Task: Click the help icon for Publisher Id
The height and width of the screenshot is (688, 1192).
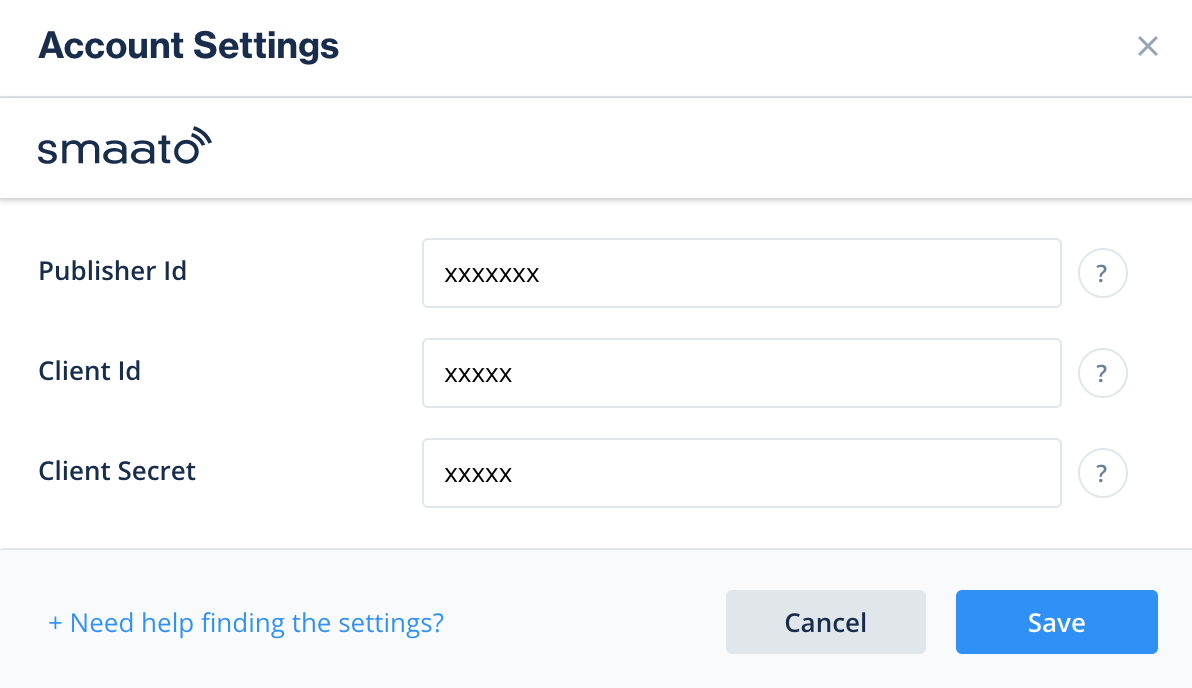Action: coord(1102,273)
